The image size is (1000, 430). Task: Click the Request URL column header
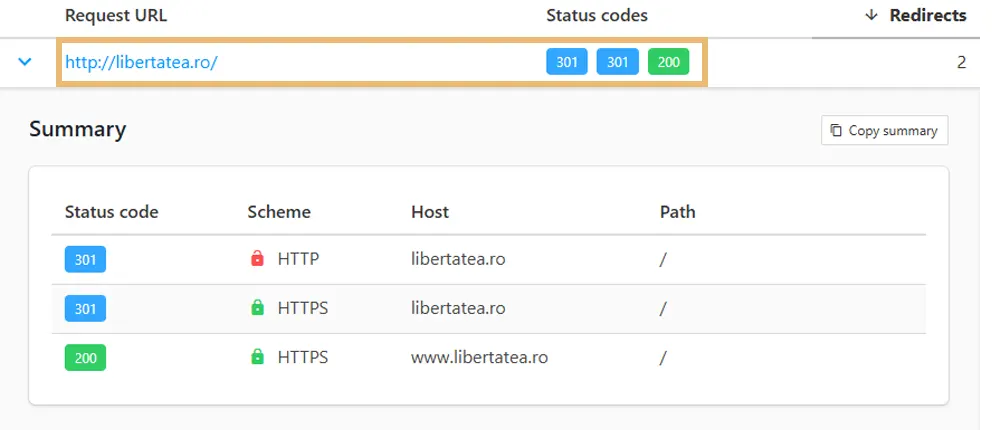pos(116,15)
